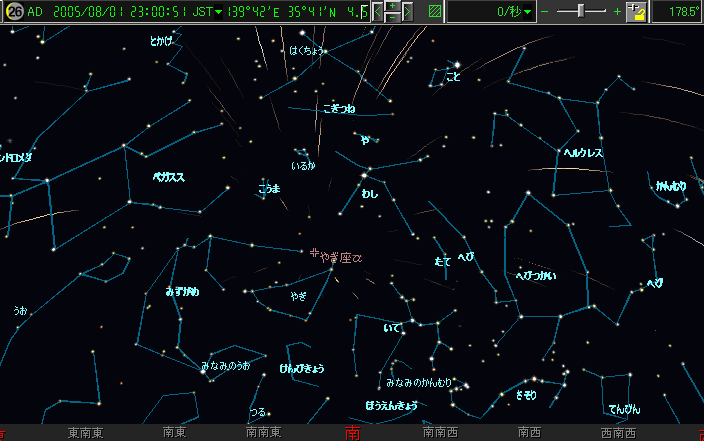Click the やぎ座α crosshair marker

pyautogui.click(x=315, y=254)
